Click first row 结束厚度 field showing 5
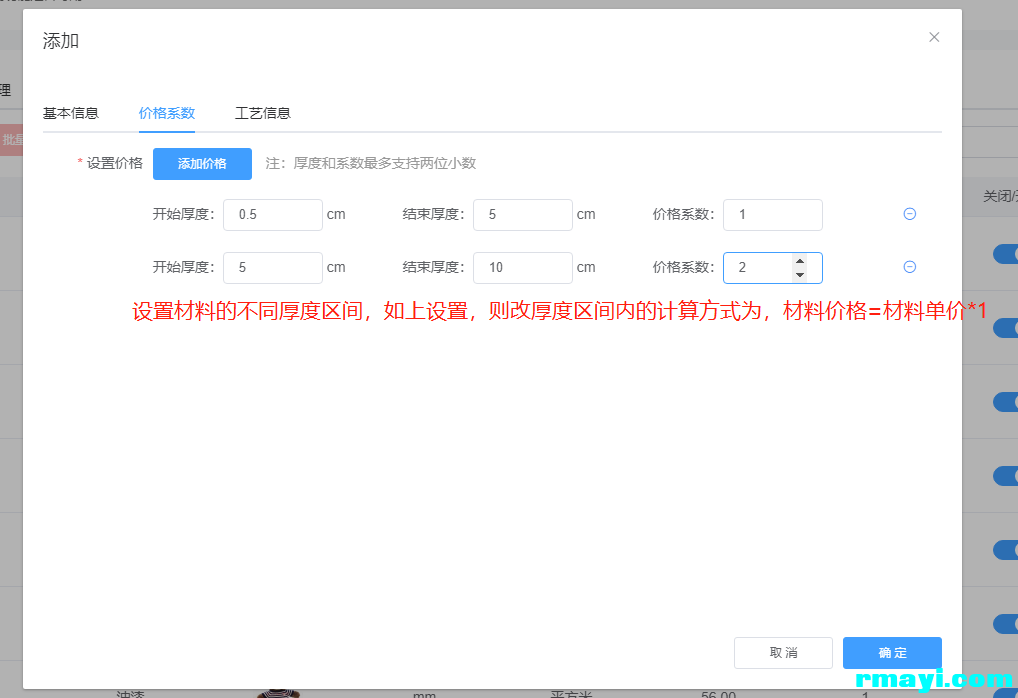 (x=522, y=215)
